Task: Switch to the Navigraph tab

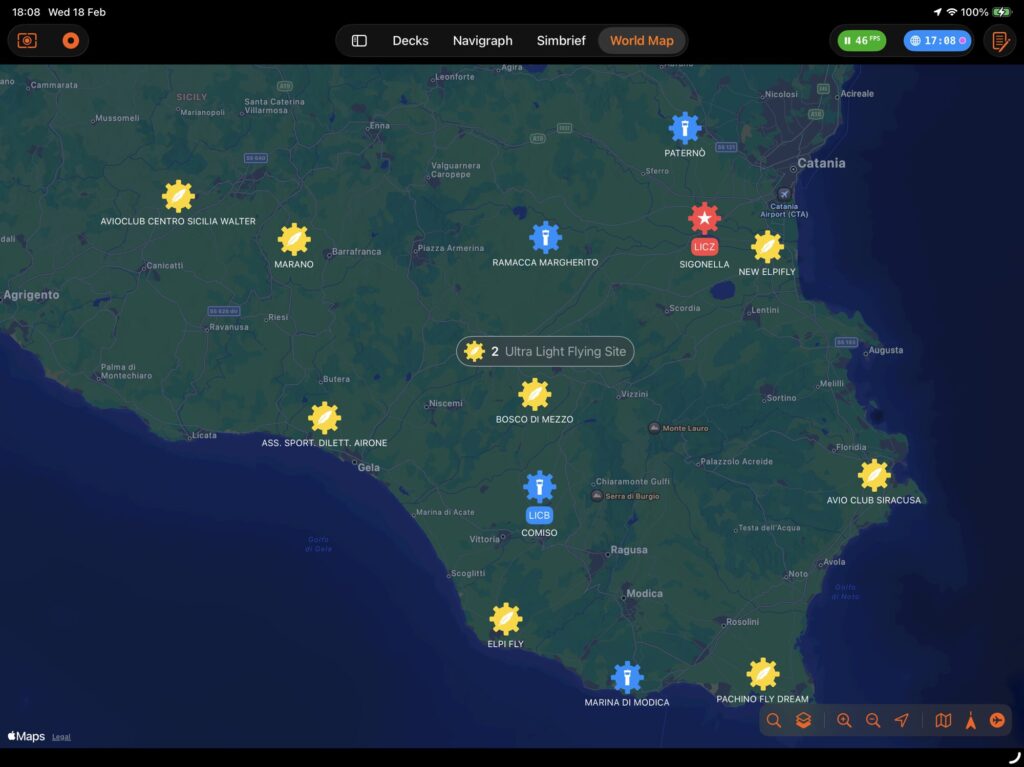Action: point(482,41)
